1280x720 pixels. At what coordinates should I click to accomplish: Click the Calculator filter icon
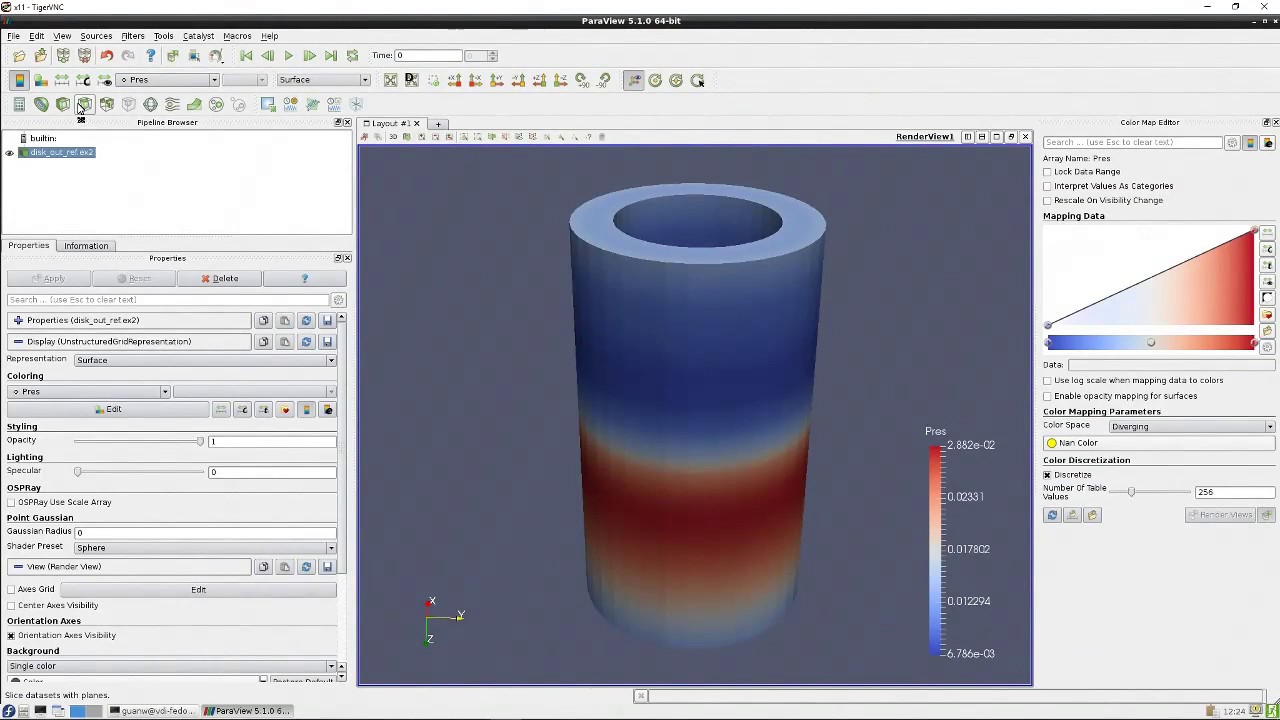tap(19, 104)
